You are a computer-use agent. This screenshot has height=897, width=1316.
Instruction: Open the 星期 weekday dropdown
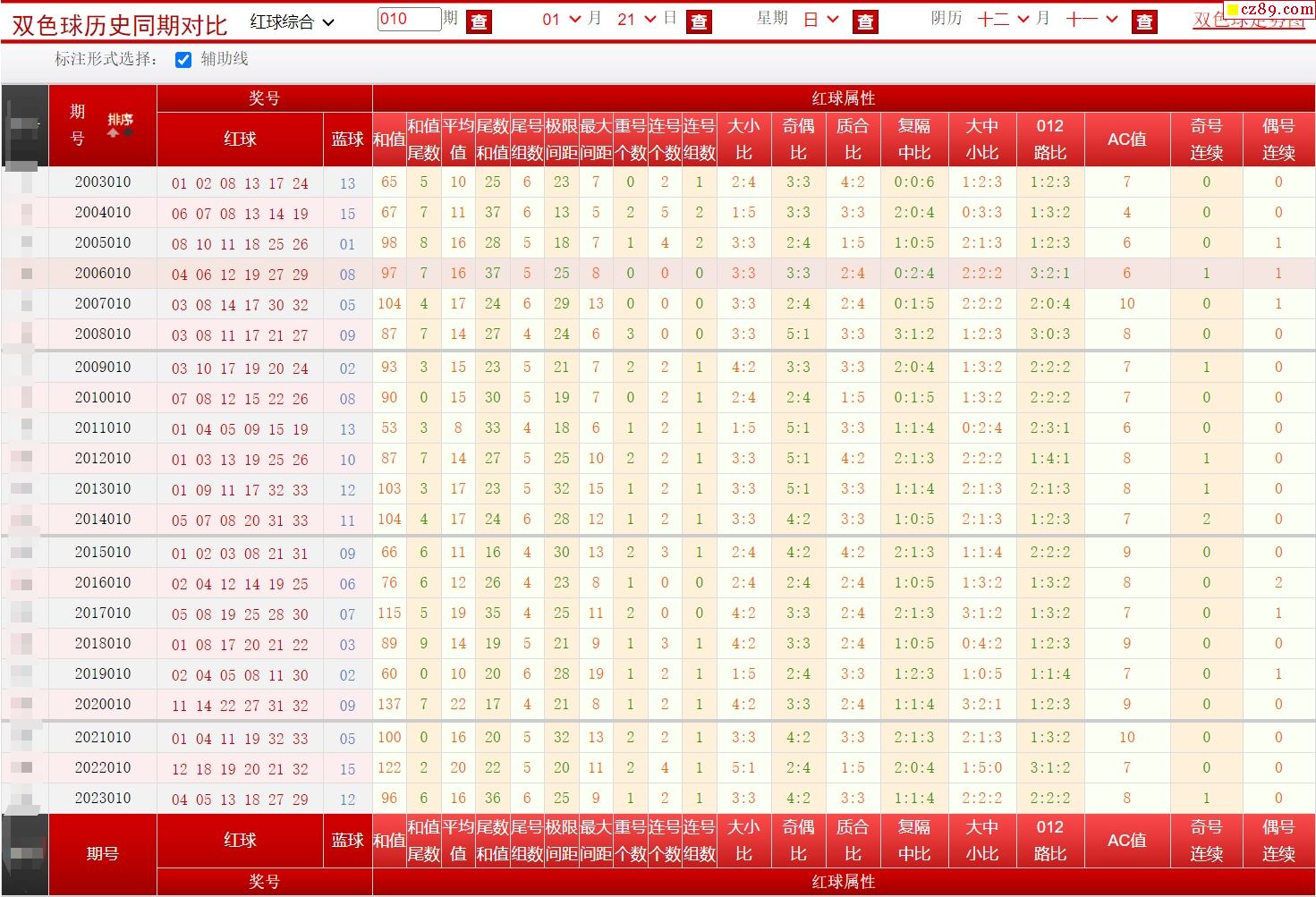click(820, 20)
